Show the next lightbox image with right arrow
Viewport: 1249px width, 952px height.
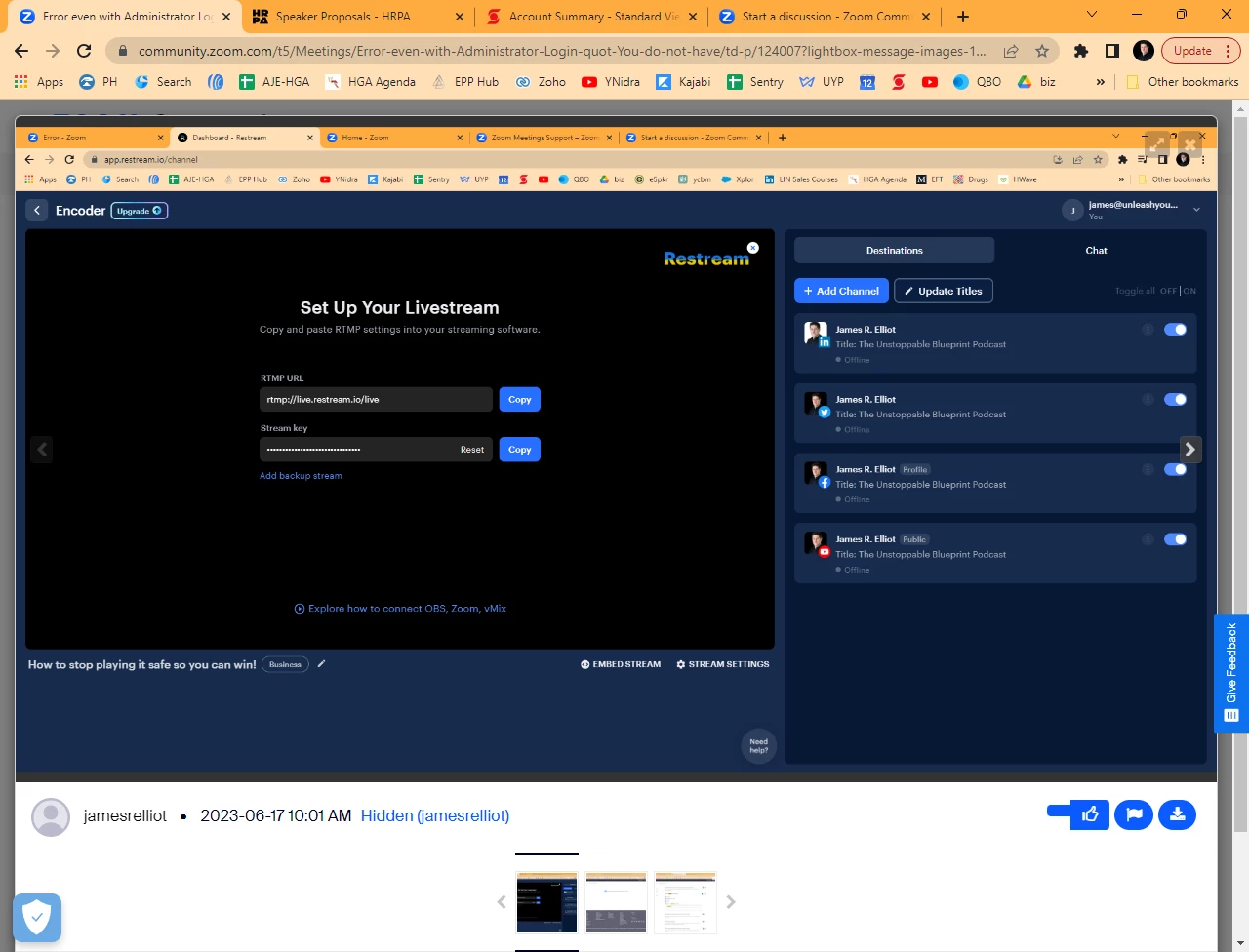coord(1189,450)
